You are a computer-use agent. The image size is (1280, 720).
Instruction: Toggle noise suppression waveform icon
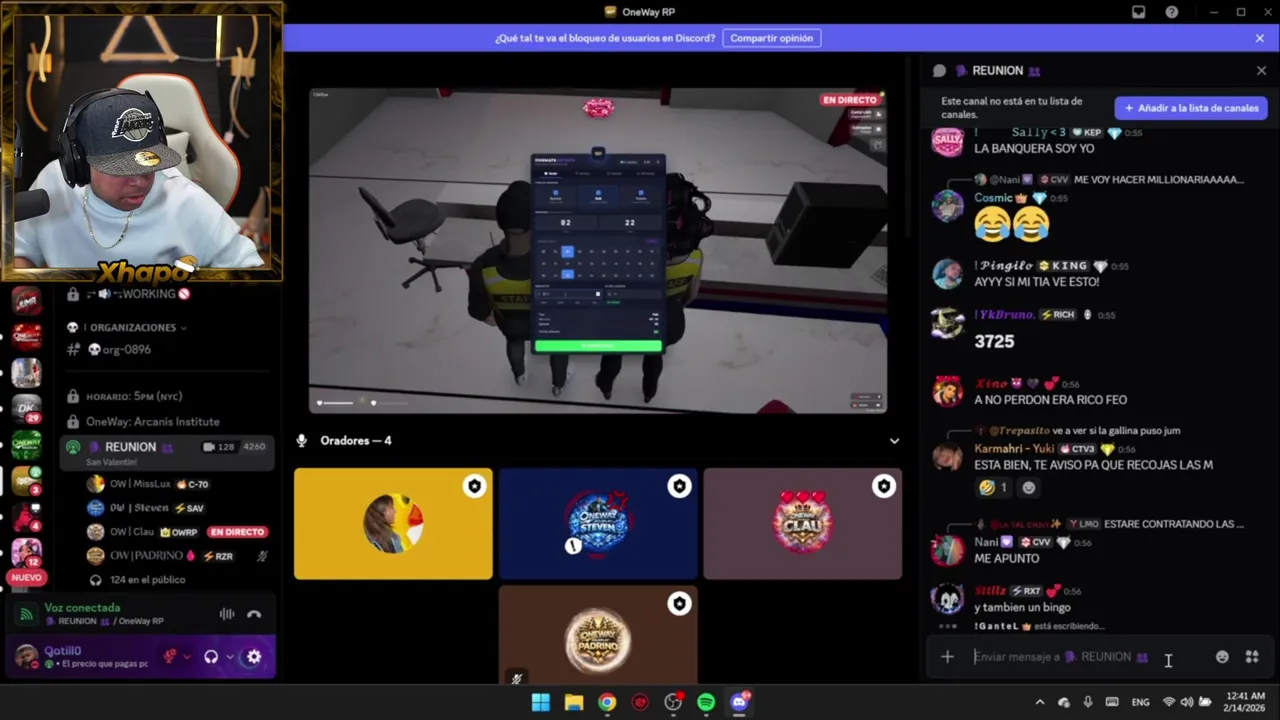tap(227, 614)
